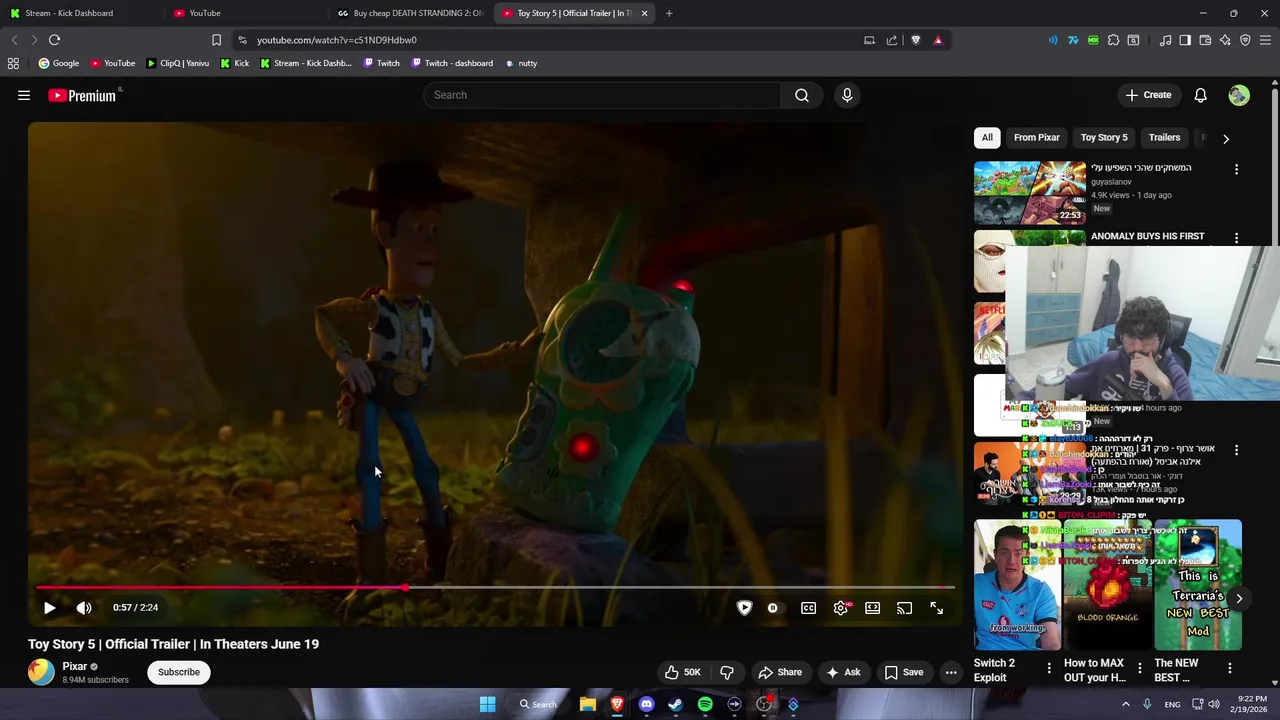Start voice search with the microphone
1280x720 pixels.
(847, 95)
